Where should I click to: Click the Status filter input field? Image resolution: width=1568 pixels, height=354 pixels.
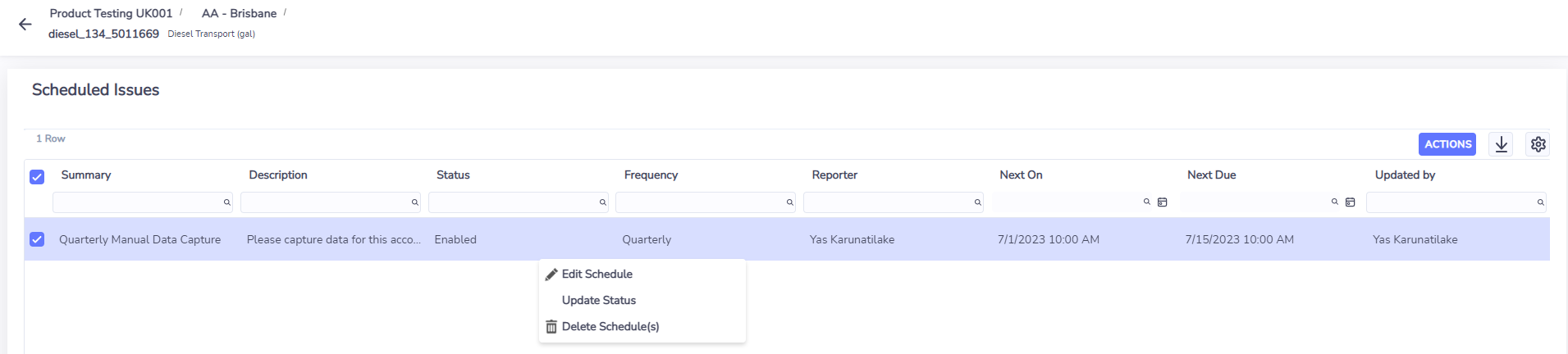pyautogui.click(x=518, y=202)
